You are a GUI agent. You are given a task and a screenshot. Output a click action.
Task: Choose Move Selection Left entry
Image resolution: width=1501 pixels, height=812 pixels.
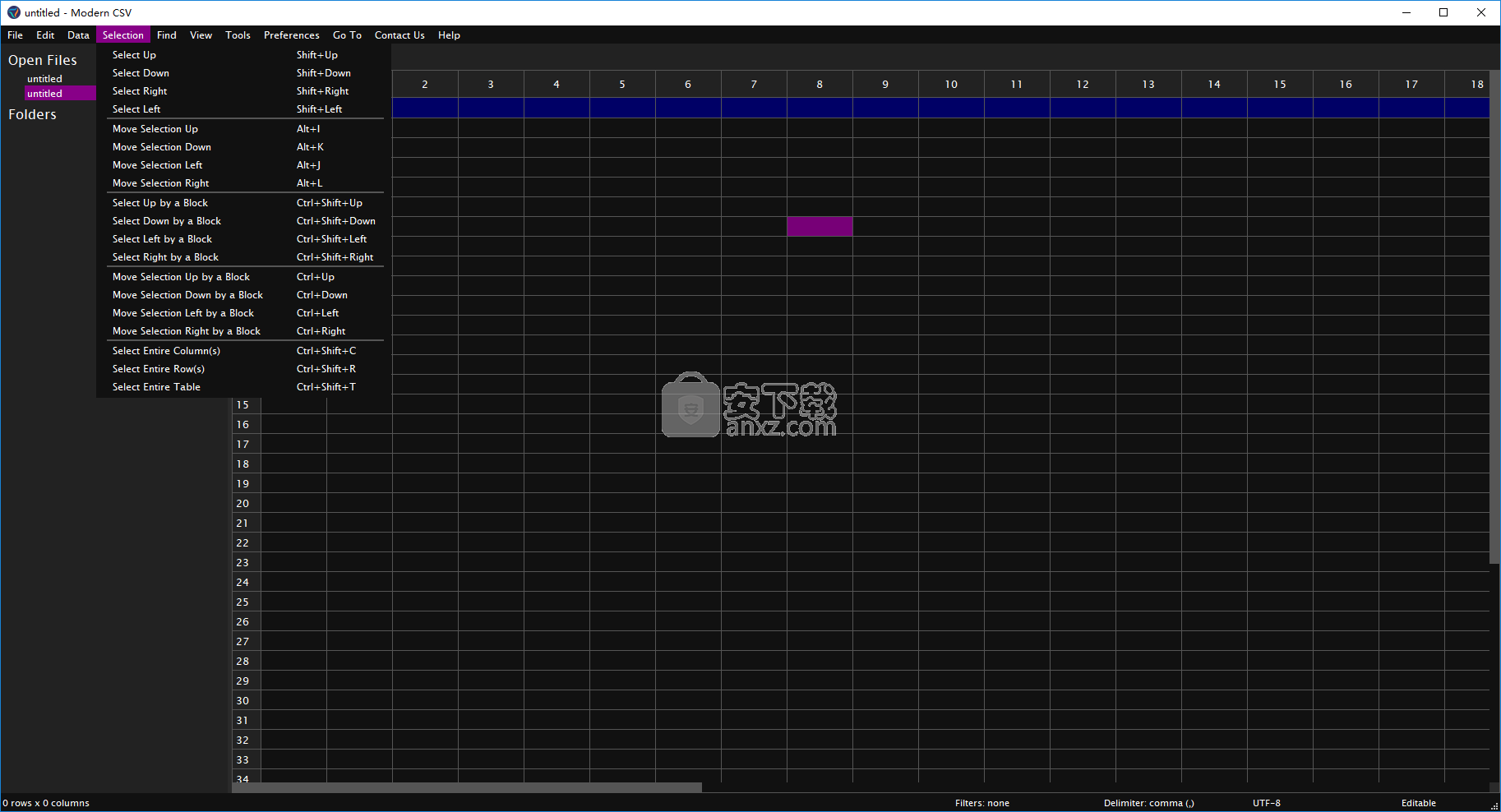click(245, 165)
